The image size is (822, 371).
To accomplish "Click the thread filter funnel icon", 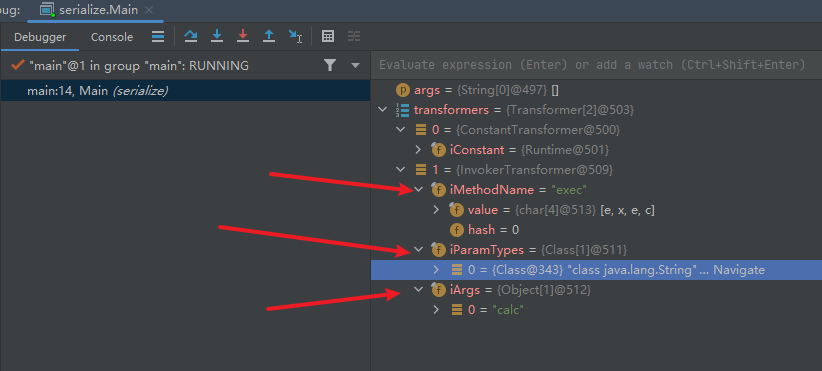I will 330,65.
